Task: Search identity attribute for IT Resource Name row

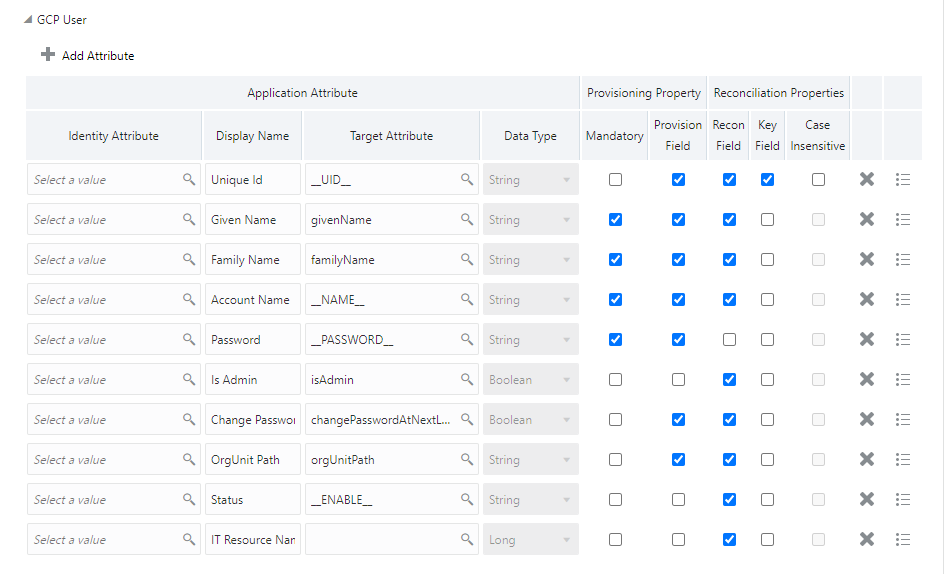Action: (189, 539)
